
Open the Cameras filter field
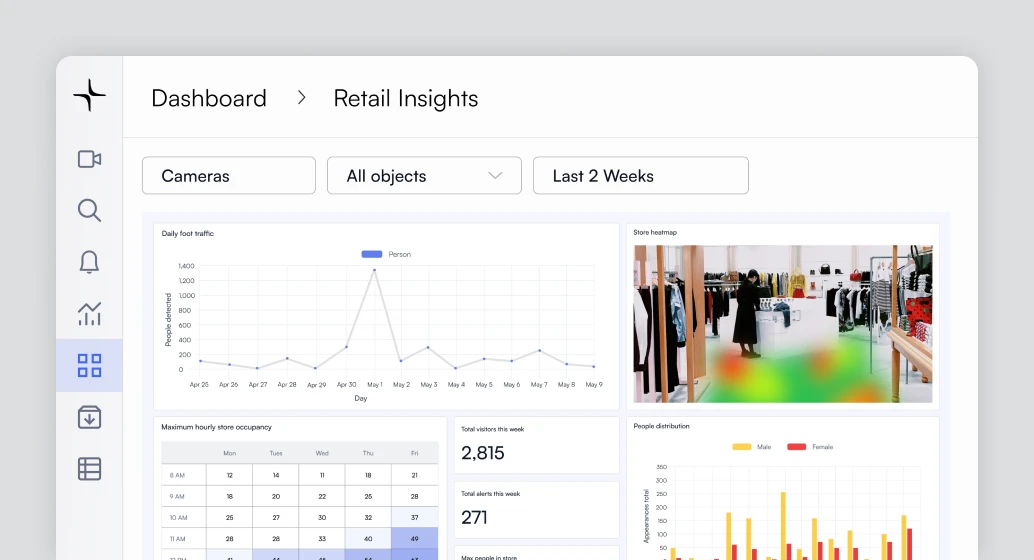tap(229, 175)
